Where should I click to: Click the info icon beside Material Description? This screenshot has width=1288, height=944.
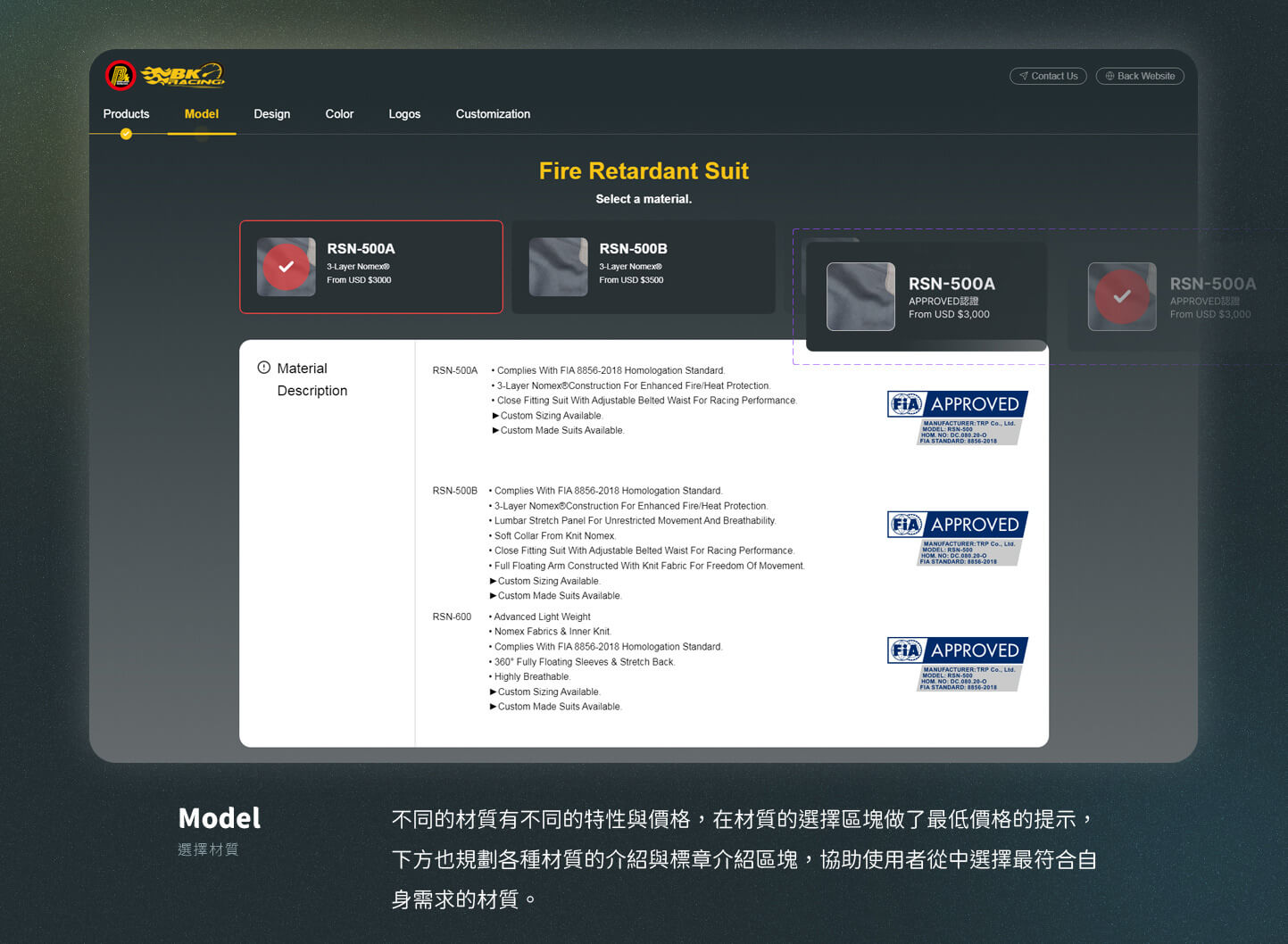click(x=264, y=368)
